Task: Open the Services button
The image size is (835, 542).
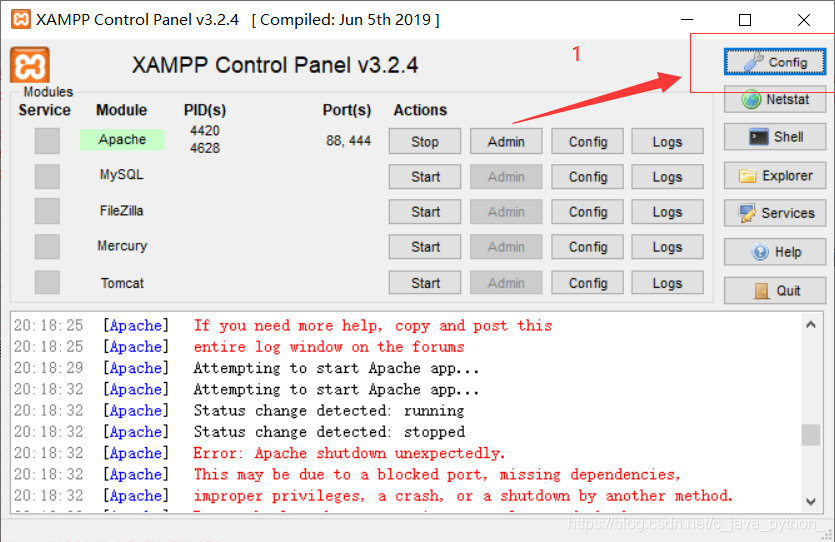Action: (775, 213)
